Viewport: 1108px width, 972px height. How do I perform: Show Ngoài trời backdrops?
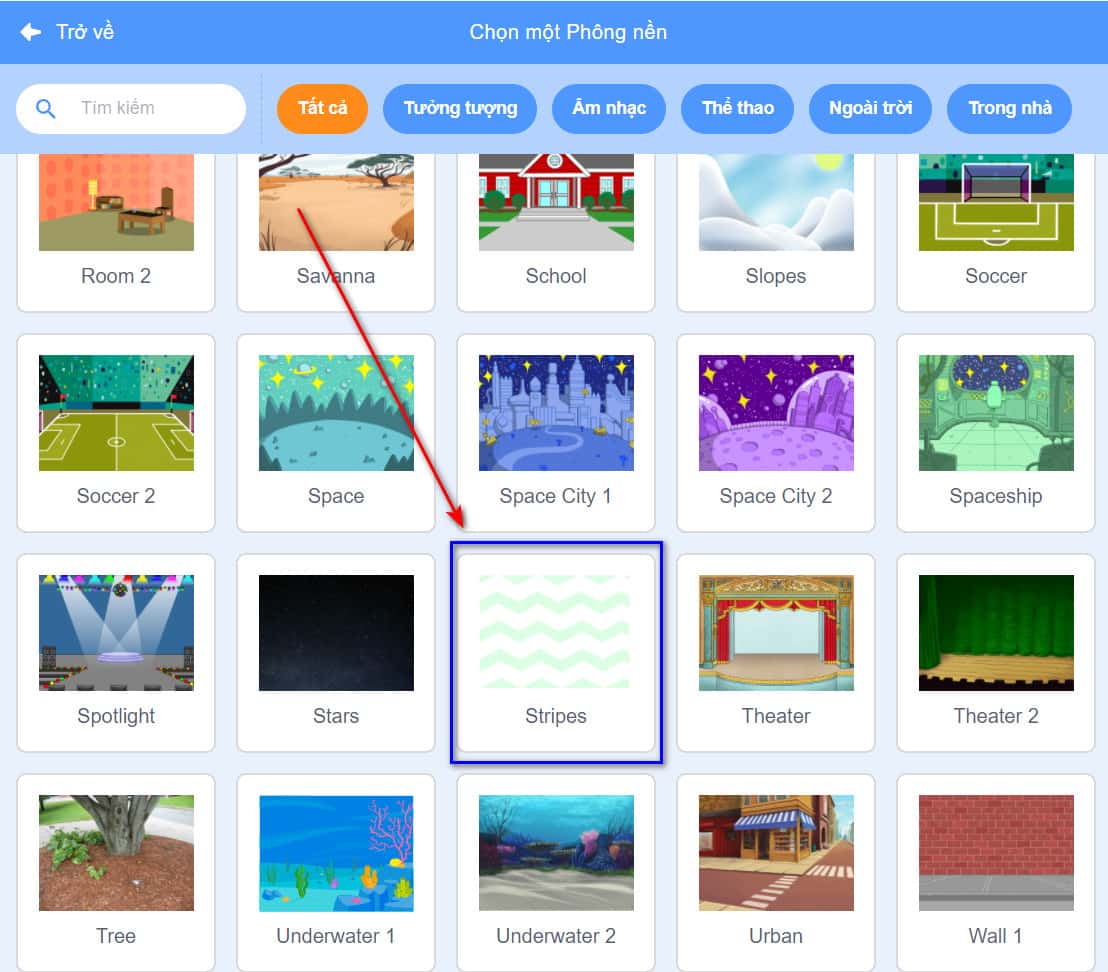pos(870,108)
